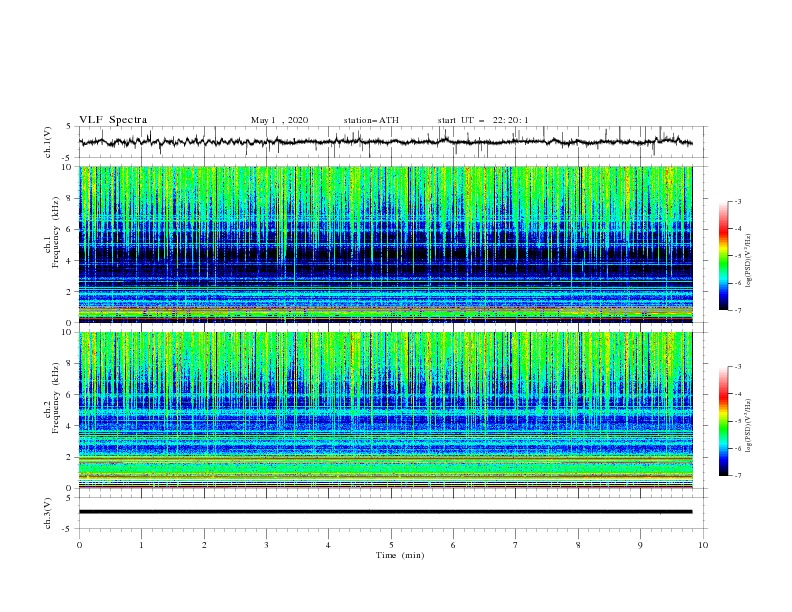Click inside the ch.2 spectrogram panel
The width and height of the screenshot is (792, 612).
click(385, 410)
